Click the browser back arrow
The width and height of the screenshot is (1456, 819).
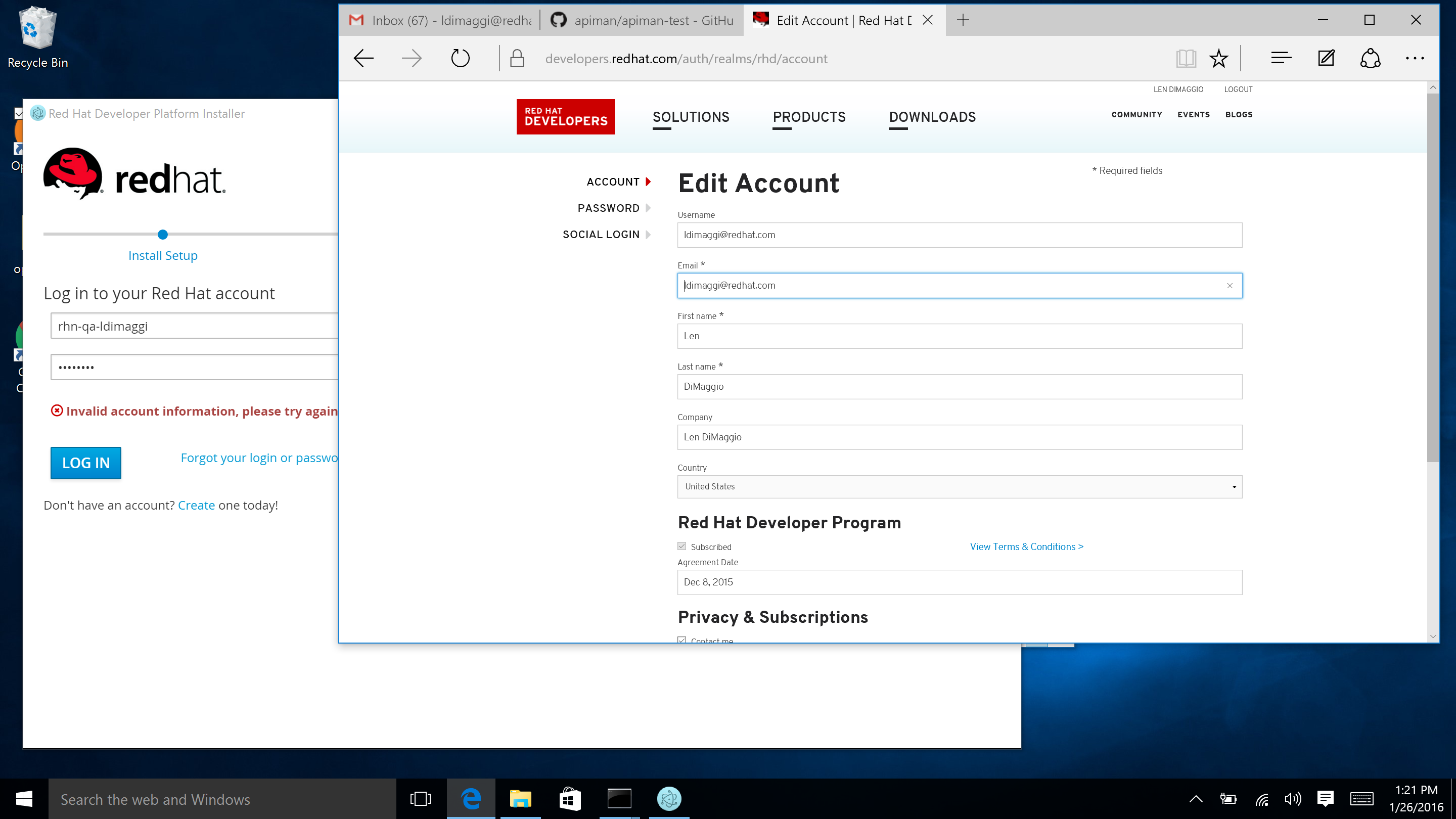[363, 58]
